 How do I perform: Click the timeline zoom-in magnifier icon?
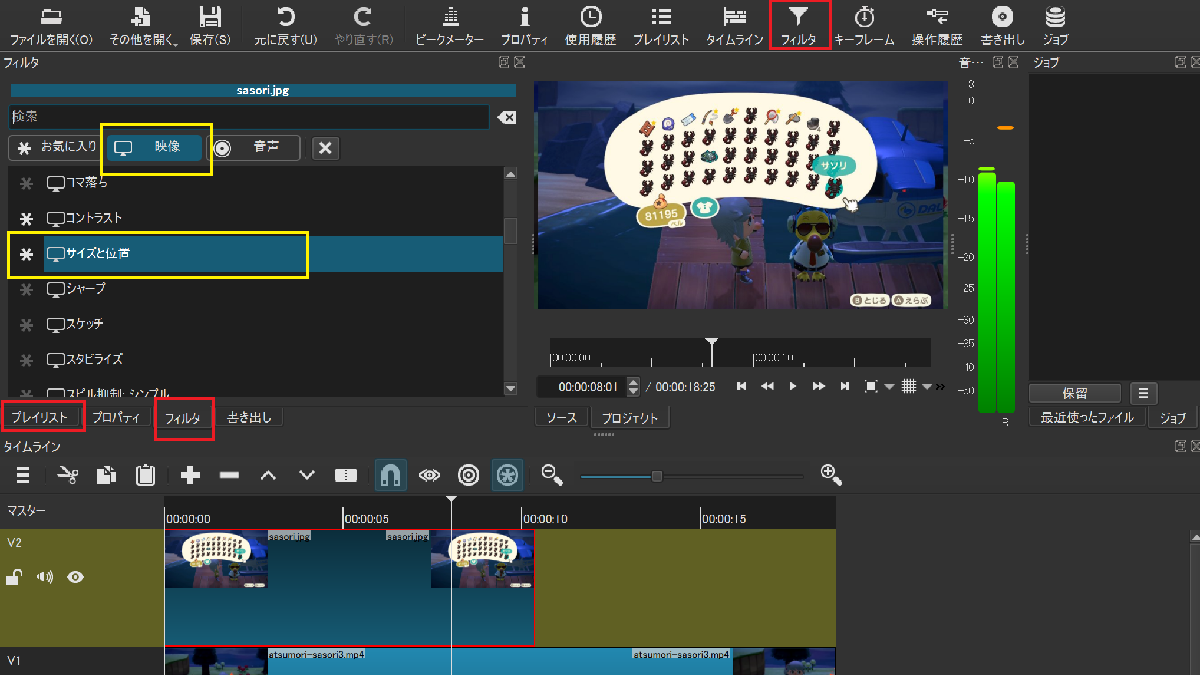click(829, 474)
